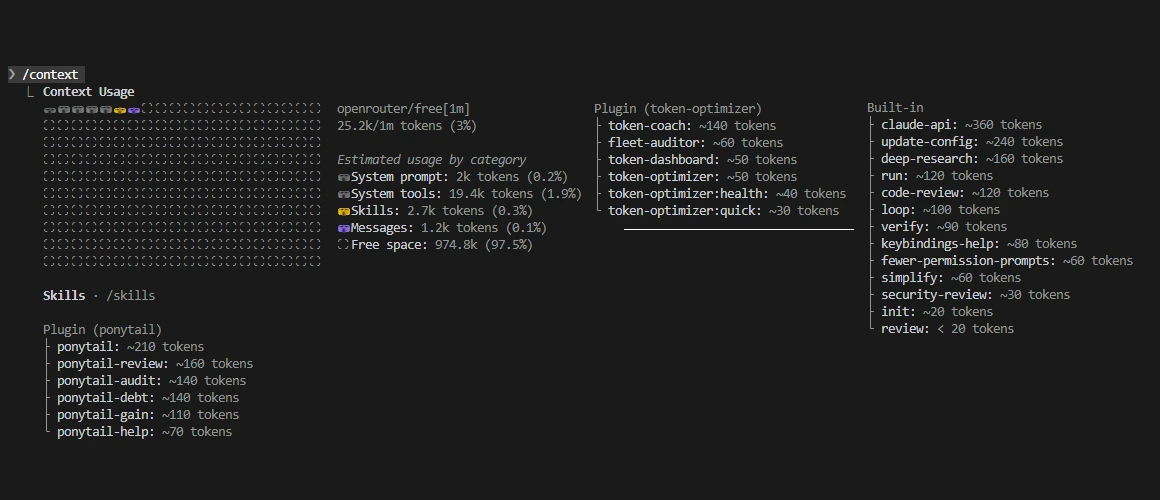Viewport: 1160px width, 500px height.
Task: Click the claude-api built-in entry
Action: (x=961, y=125)
